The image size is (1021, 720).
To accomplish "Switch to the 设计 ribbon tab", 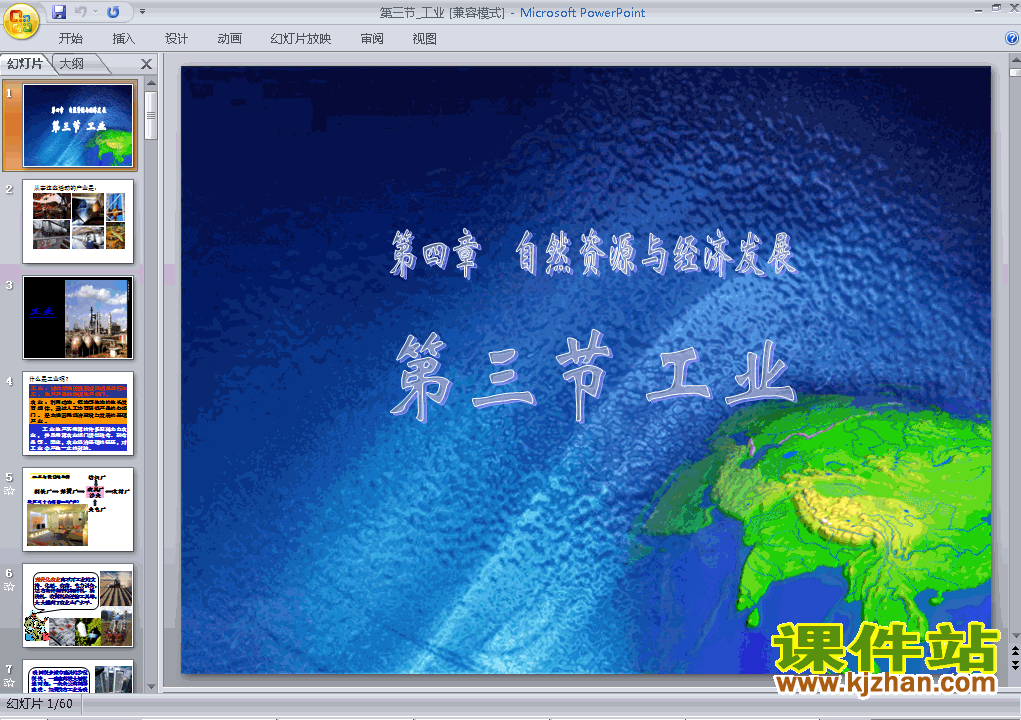I will click(x=176, y=38).
